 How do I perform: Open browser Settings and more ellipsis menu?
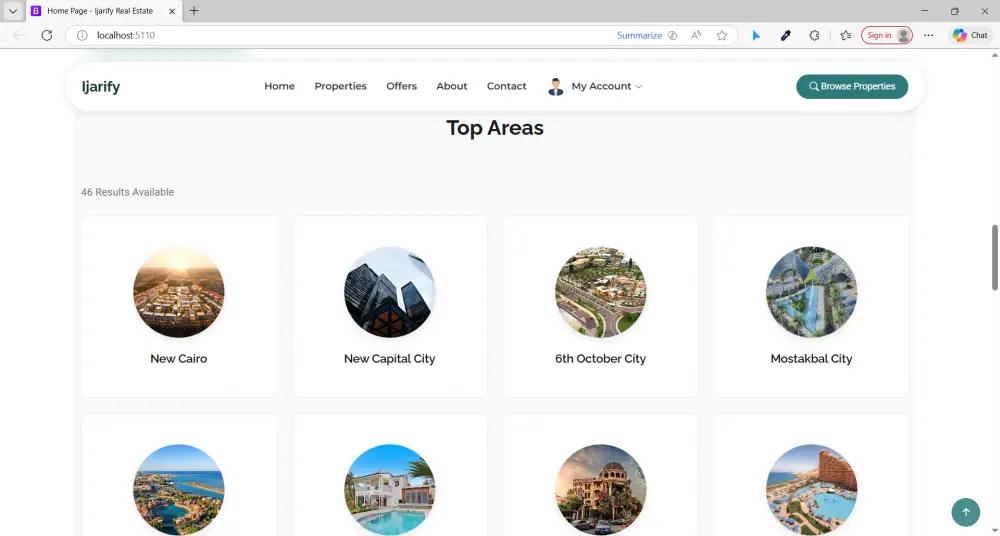click(x=929, y=36)
